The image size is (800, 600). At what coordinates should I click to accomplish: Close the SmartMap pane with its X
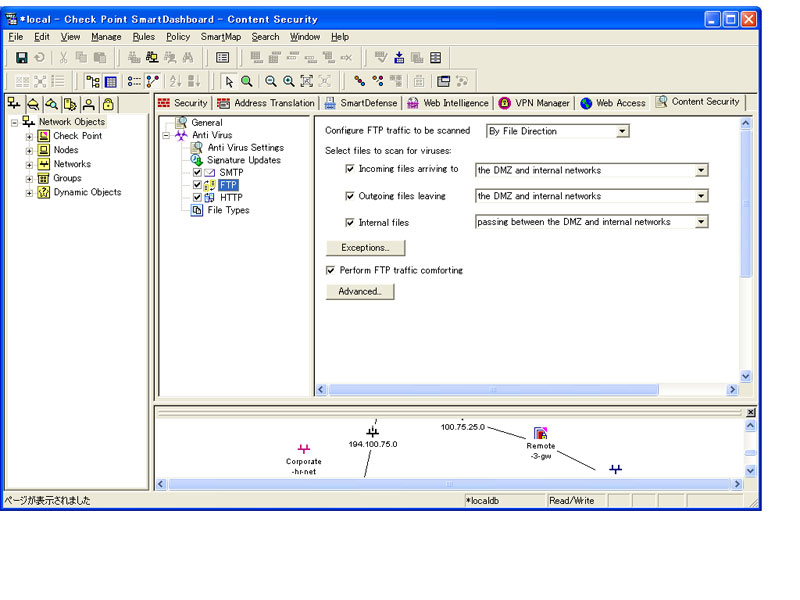751,412
